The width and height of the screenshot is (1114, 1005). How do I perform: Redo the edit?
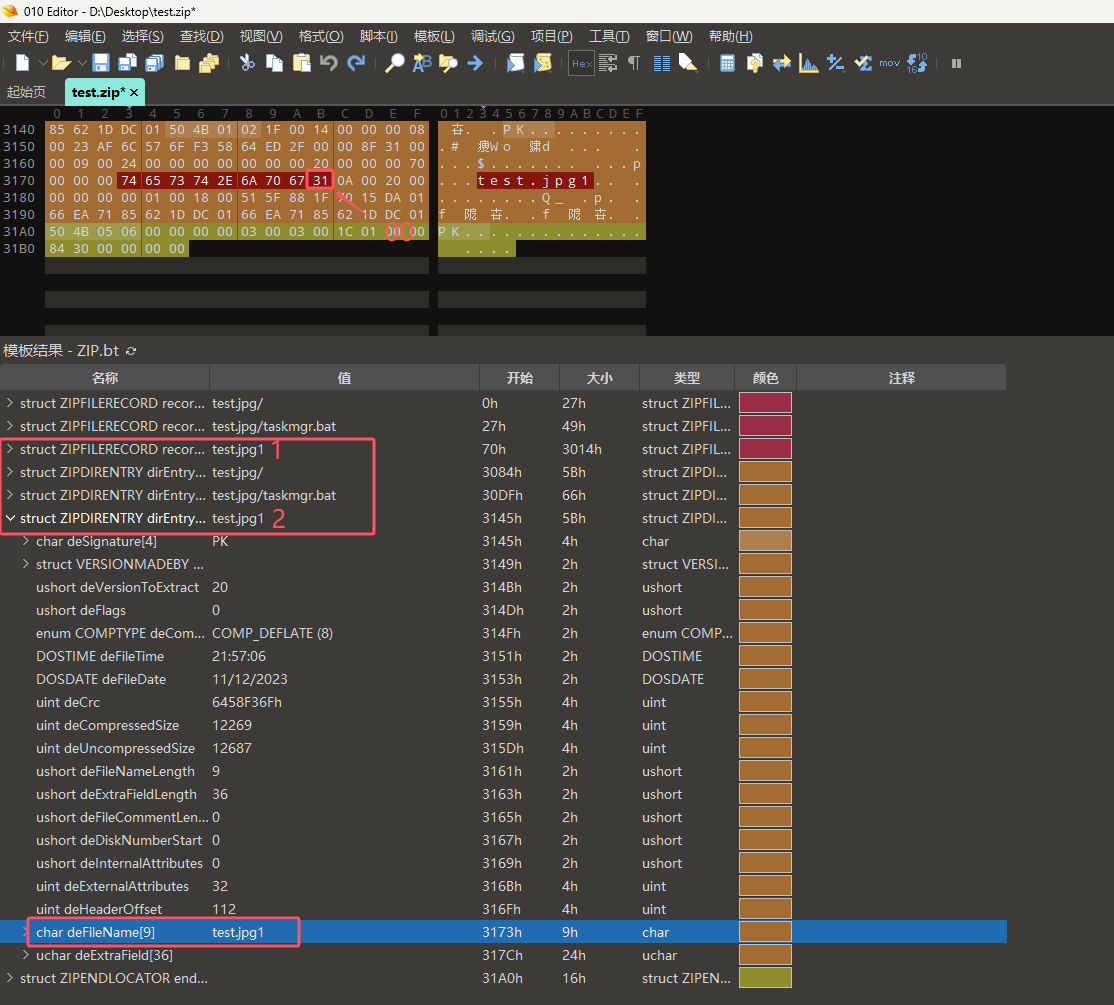coord(356,63)
